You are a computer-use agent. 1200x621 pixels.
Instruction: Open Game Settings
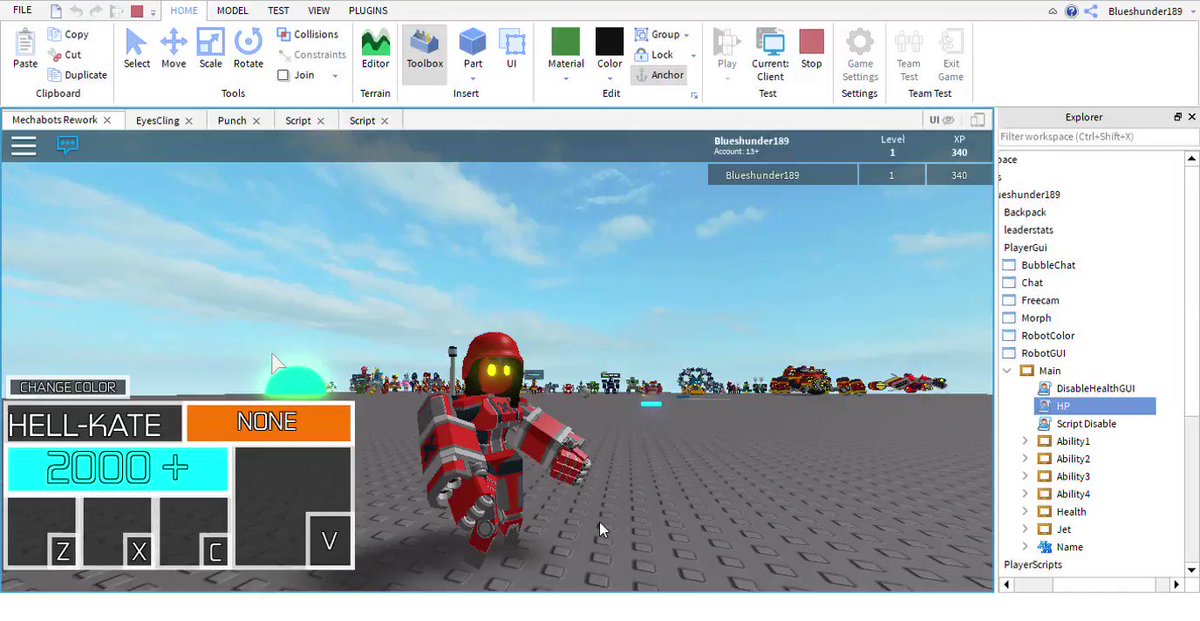pyautogui.click(x=860, y=55)
